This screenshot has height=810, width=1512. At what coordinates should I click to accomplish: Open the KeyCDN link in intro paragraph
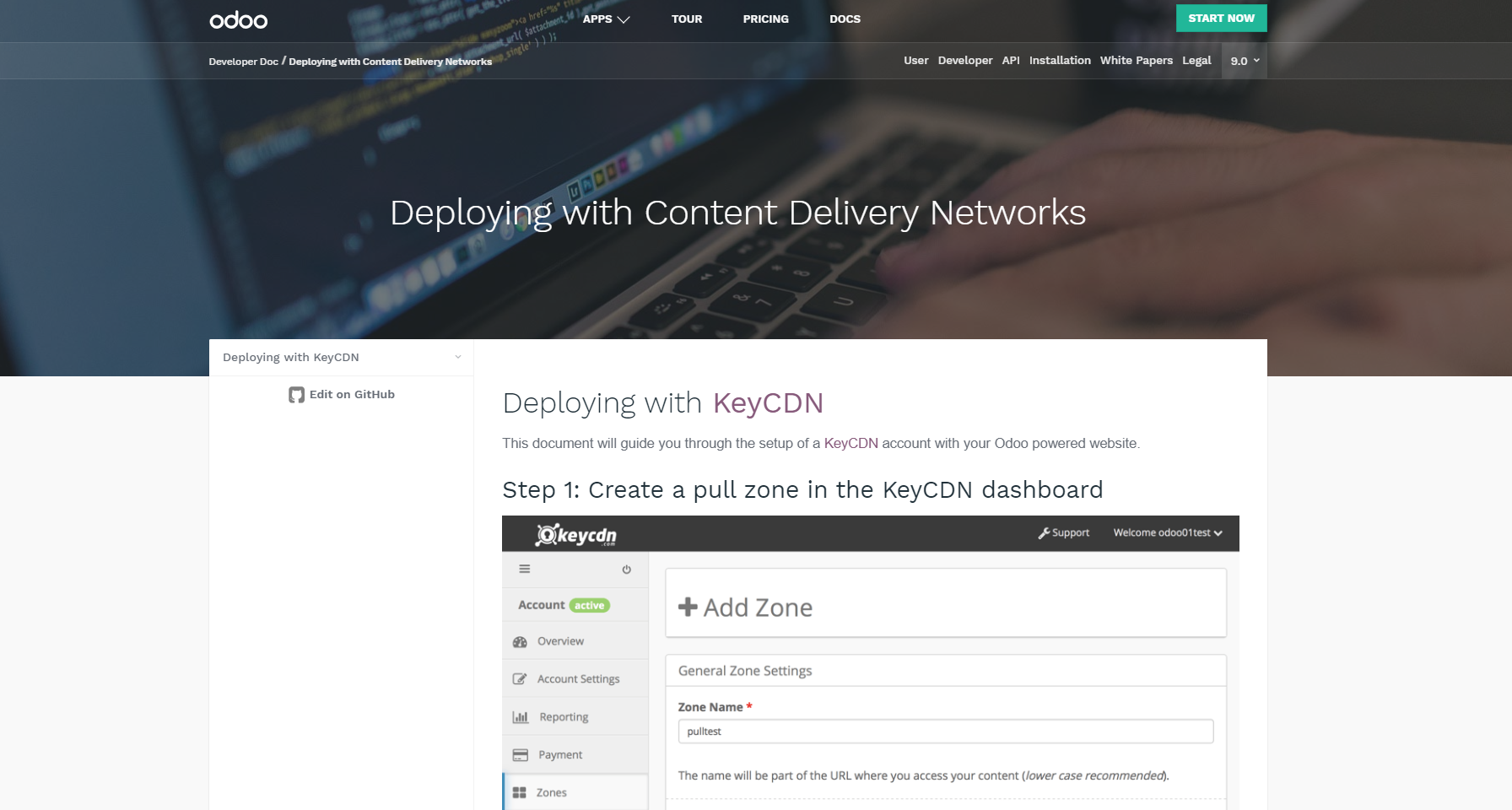(850, 444)
